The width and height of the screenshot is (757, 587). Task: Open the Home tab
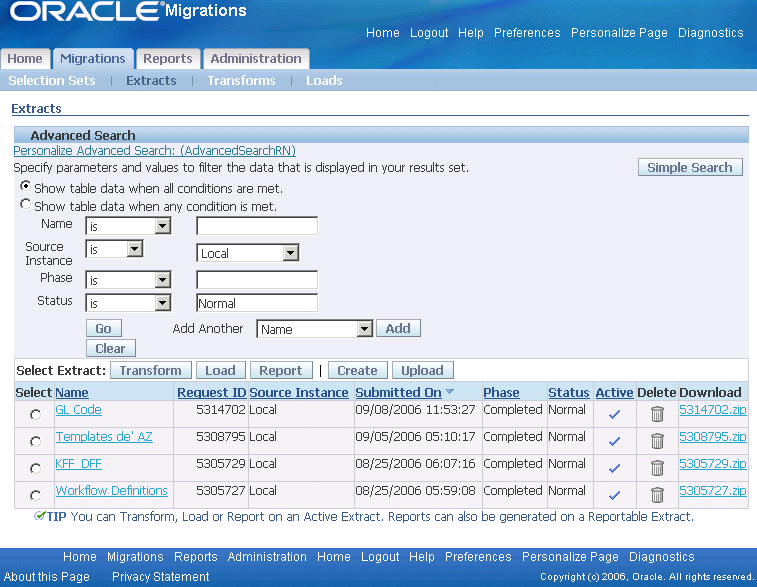tap(25, 59)
